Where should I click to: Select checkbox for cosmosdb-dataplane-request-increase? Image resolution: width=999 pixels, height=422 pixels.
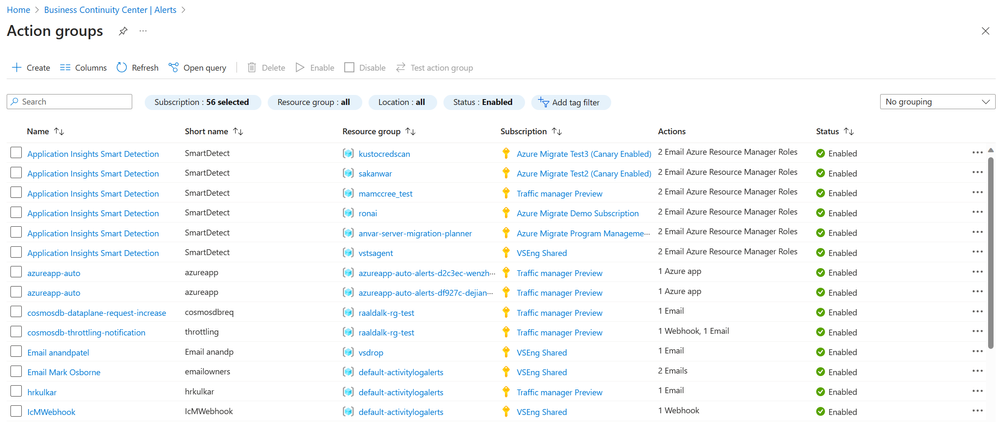coord(16,312)
